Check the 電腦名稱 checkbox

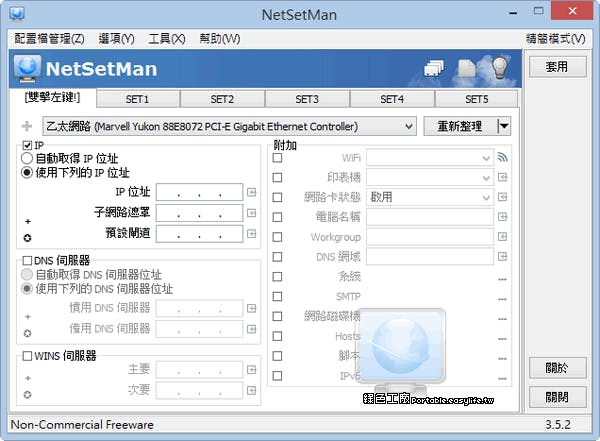277,217
